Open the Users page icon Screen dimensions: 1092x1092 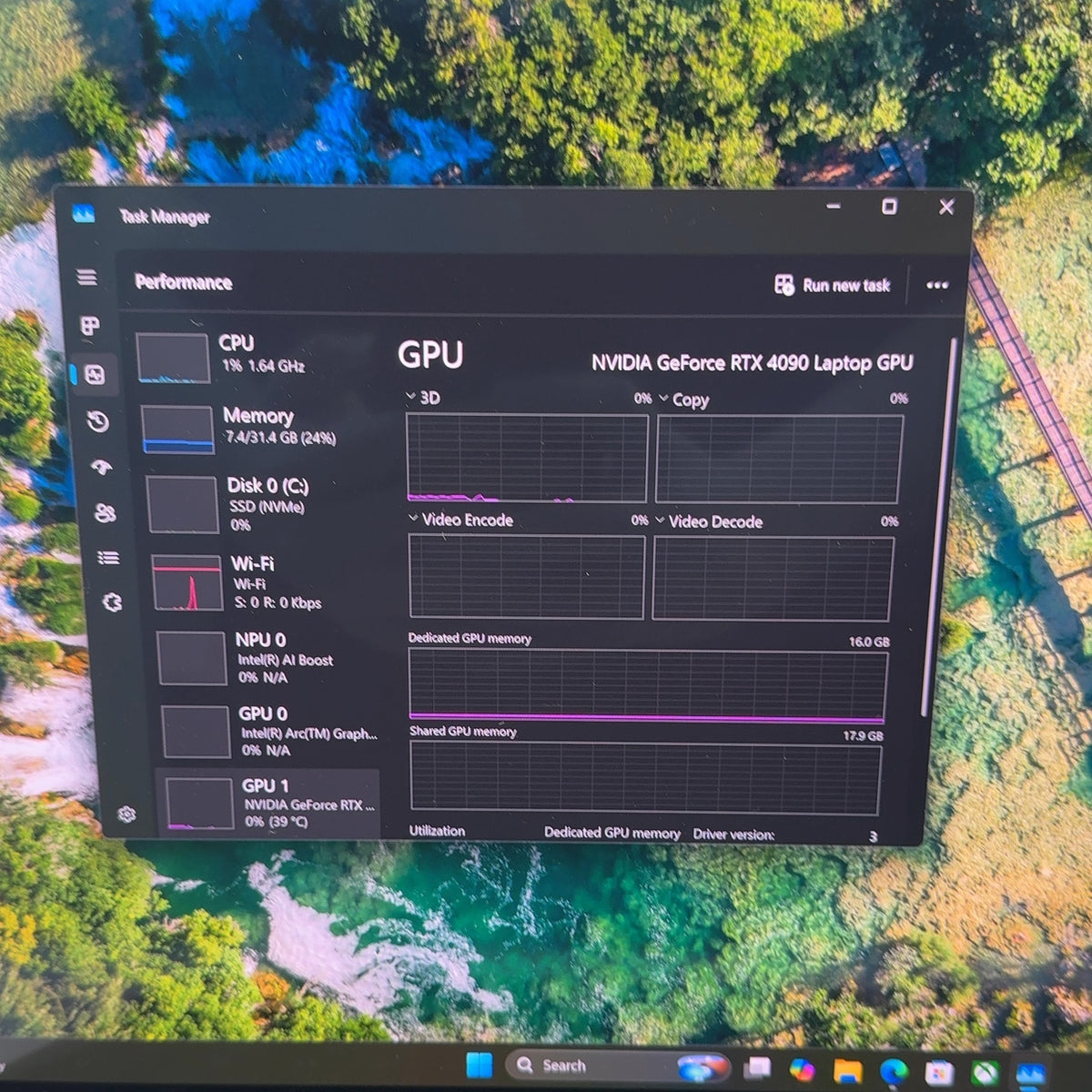(106, 513)
